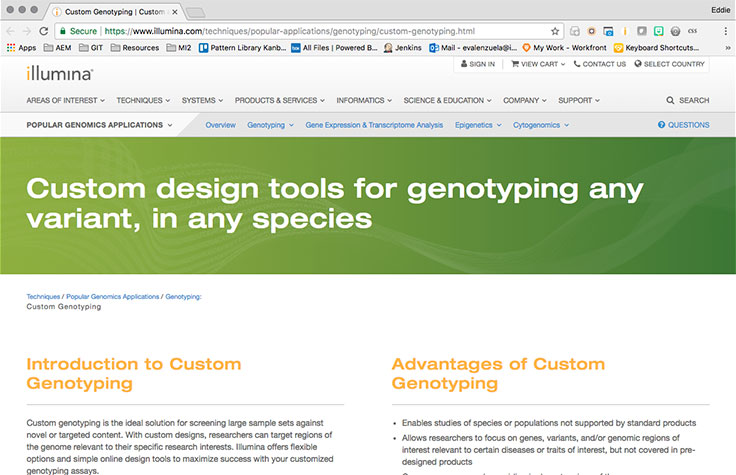Open Chrome's three-dot menu

pyautogui.click(x=725, y=31)
